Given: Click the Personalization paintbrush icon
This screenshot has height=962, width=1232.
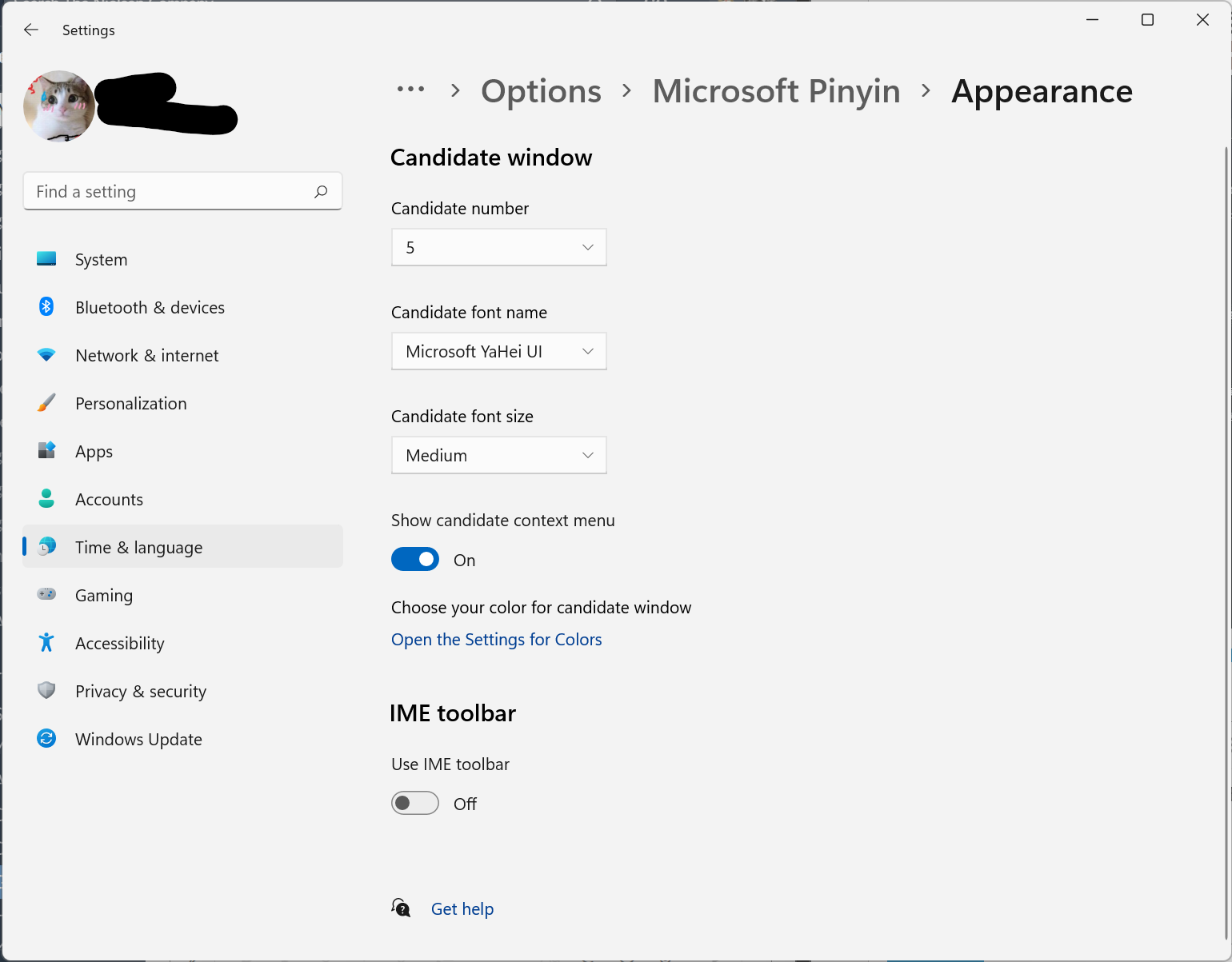Looking at the screenshot, I should click(x=46, y=403).
